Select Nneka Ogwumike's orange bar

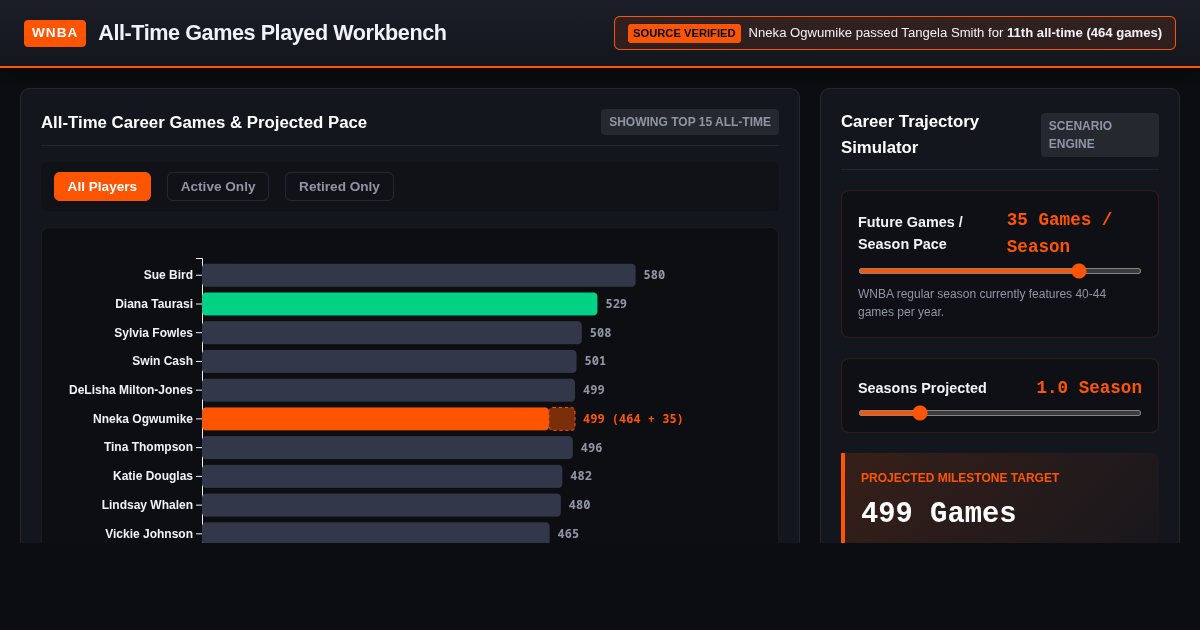click(376, 419)
